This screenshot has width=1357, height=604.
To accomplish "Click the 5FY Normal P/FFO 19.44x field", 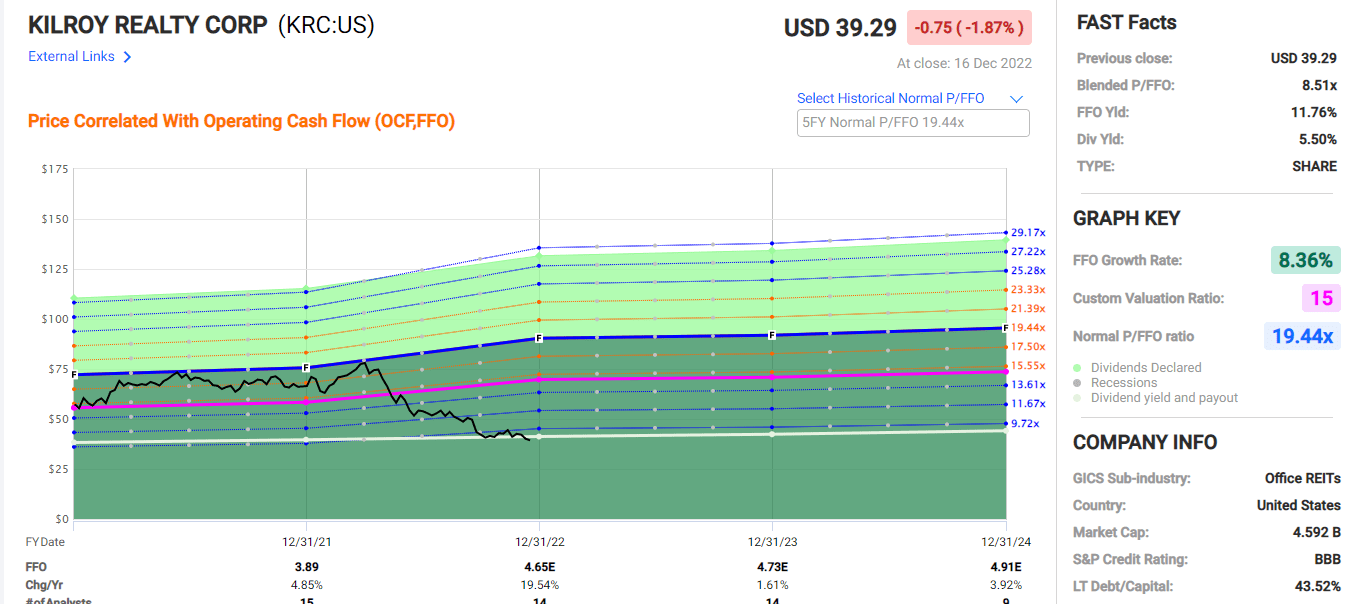I will coord(913,123).
